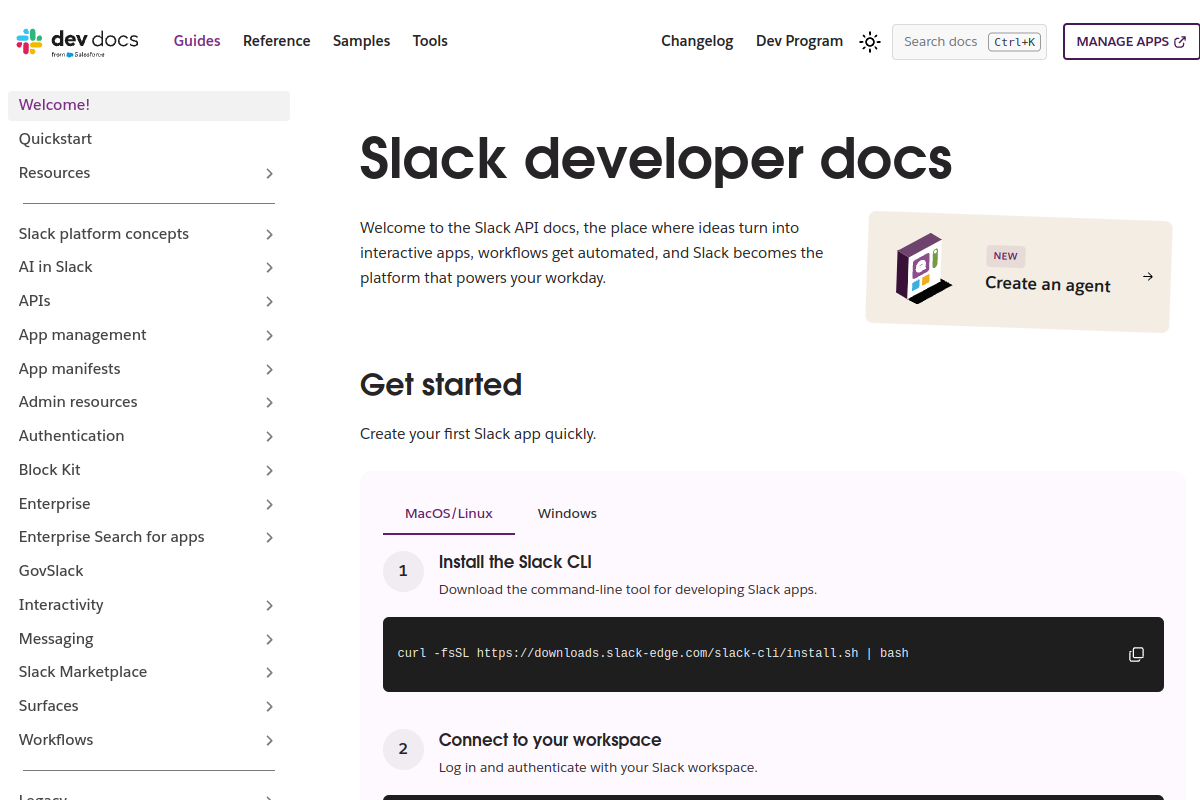Open the Enterprise sidebar entry
The width and height of the screenshot is (1200, 800).
point(55,504)
